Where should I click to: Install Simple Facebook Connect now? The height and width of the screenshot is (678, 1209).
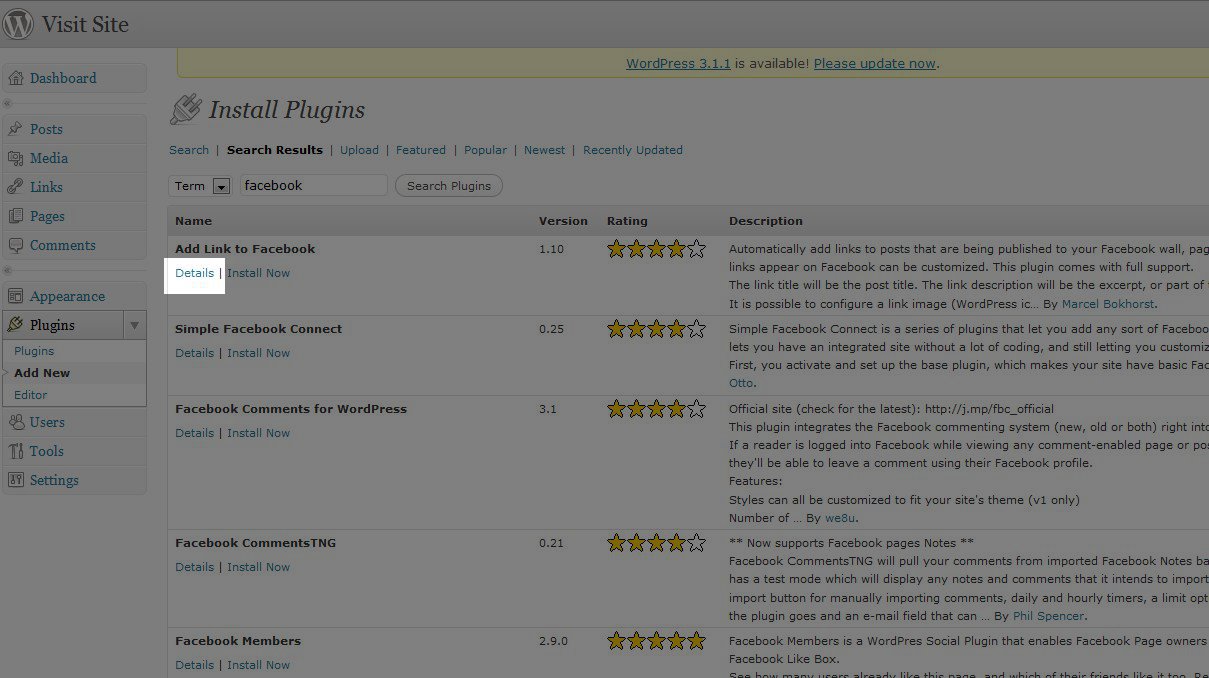258,353
